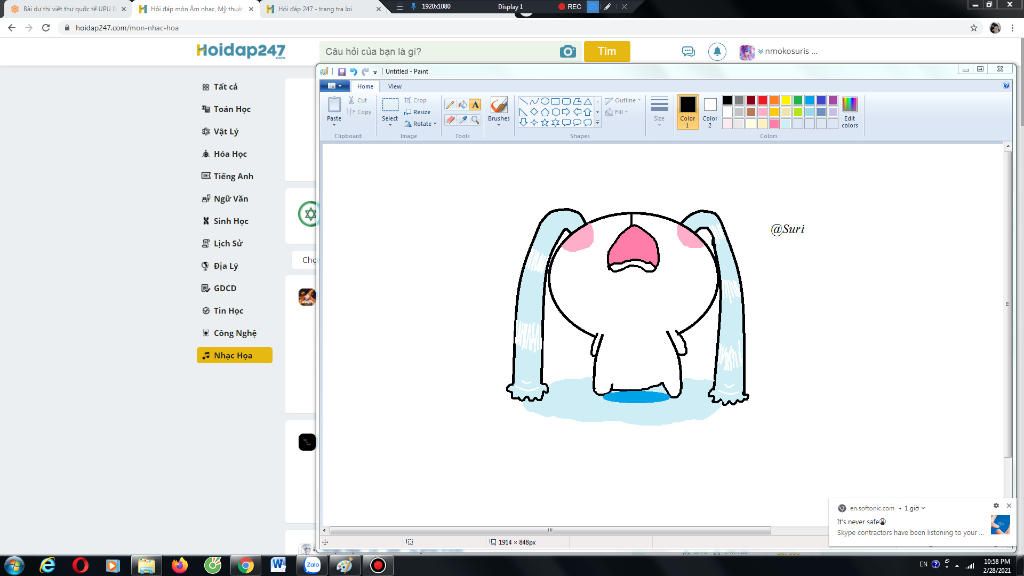Pick the red color swatch
The image size is (1024, 576).
pos(762,100)
